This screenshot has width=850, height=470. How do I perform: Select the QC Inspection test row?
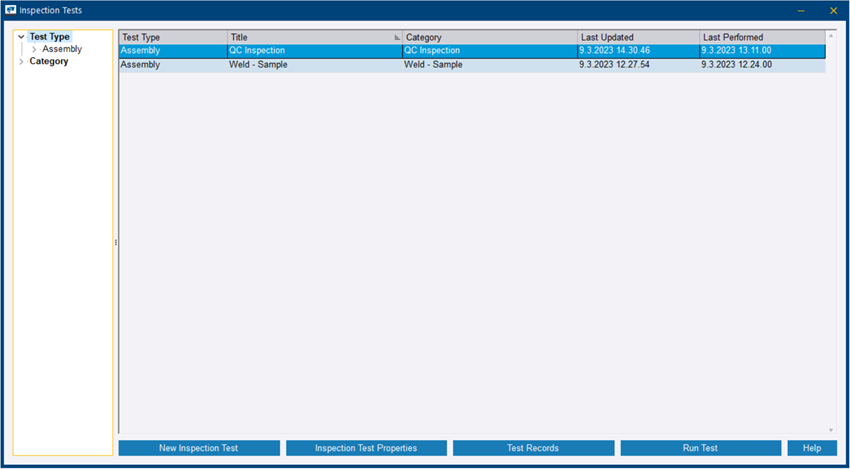tap(470, 51)
